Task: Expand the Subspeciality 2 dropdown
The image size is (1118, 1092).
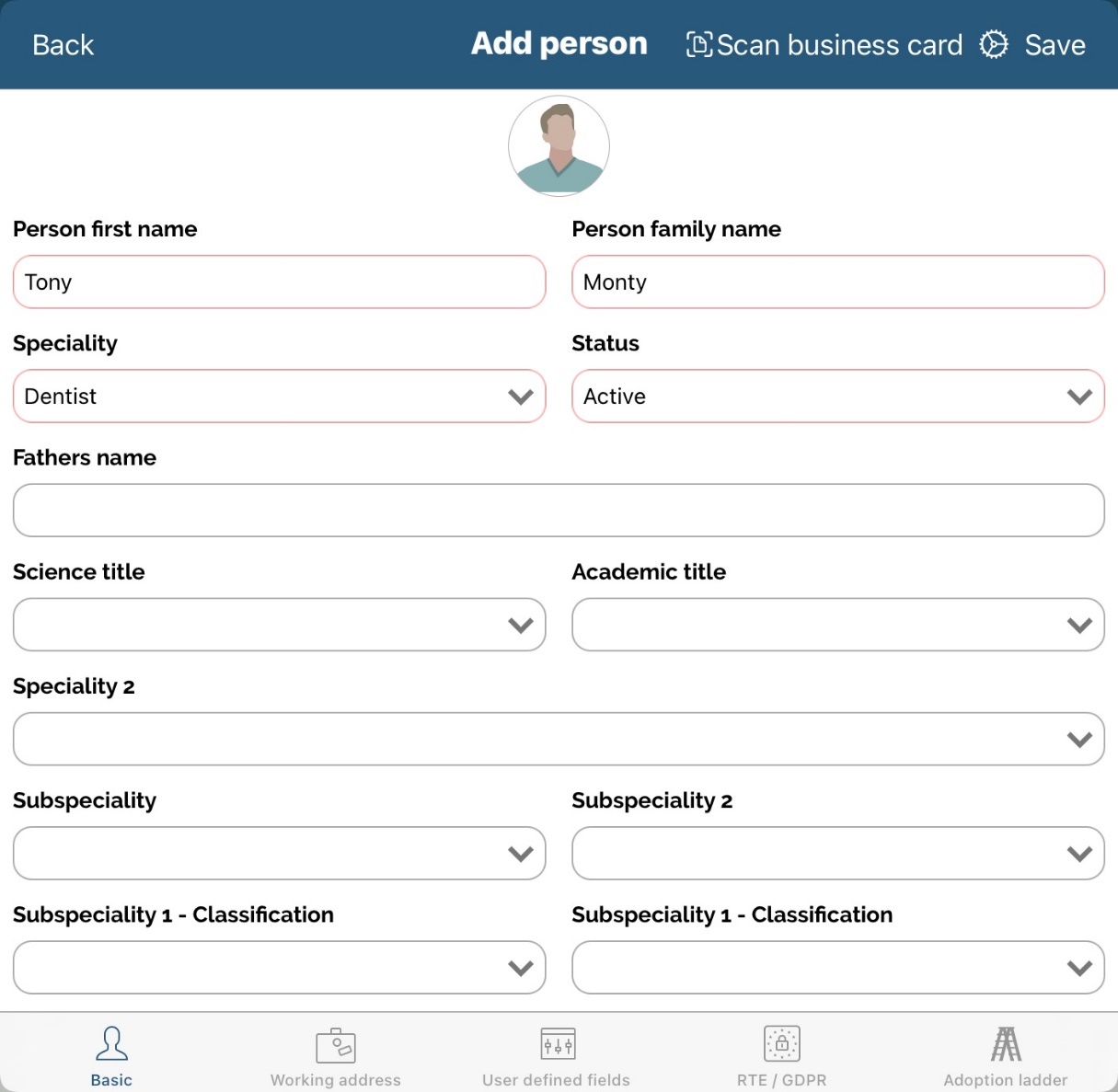Action: point(837,853)
